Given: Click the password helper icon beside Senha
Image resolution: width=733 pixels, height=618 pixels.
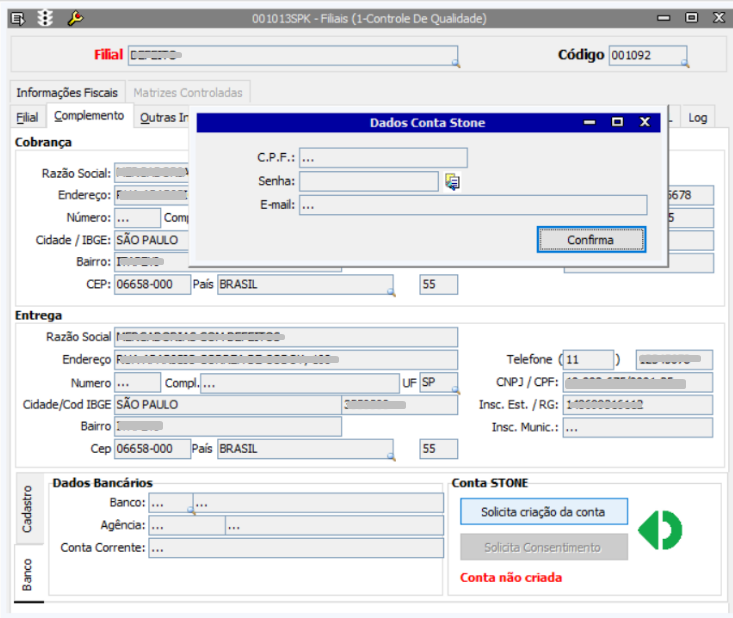Looking at the screenshot, I should click(453, 181).
